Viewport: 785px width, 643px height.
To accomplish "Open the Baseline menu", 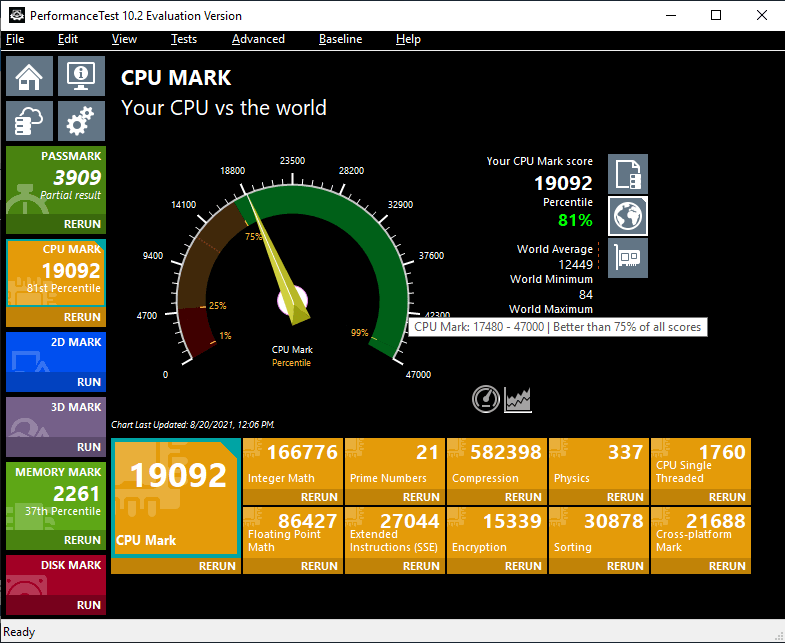I will click(340, 39).
